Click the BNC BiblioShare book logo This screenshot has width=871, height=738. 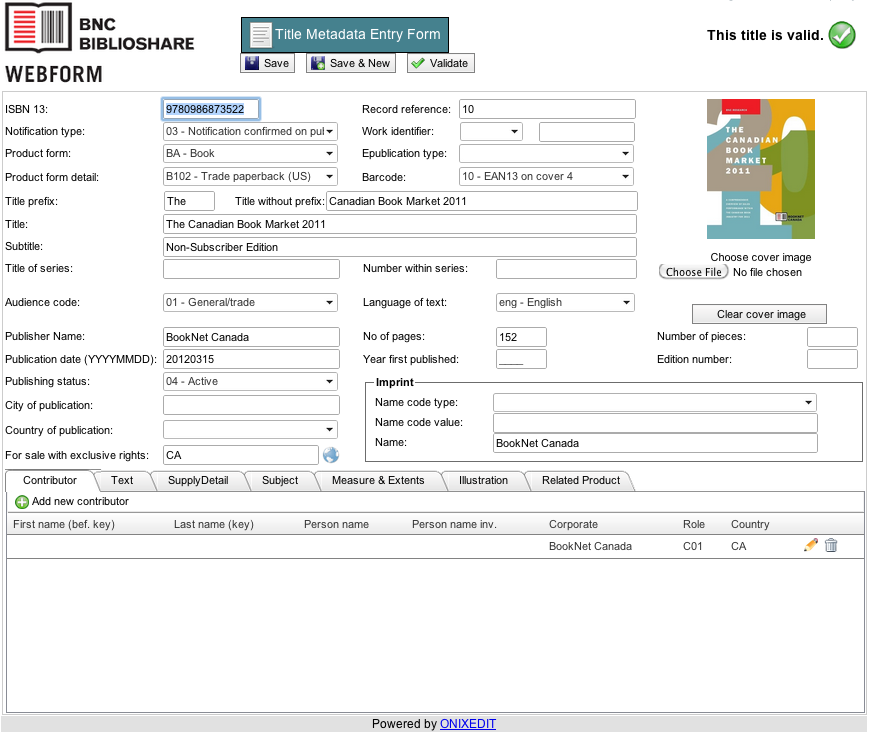point(38,27)
